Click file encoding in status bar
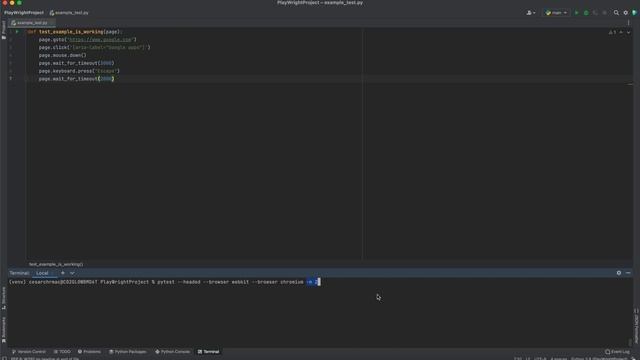The height and width of the screenshot is (360, 640). tap(540, 358)
